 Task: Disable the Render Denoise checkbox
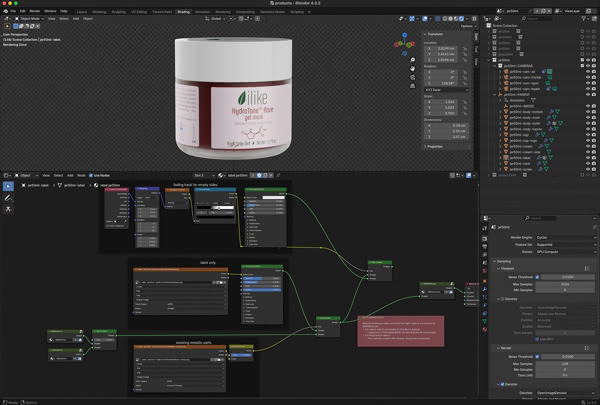[502, 384]
